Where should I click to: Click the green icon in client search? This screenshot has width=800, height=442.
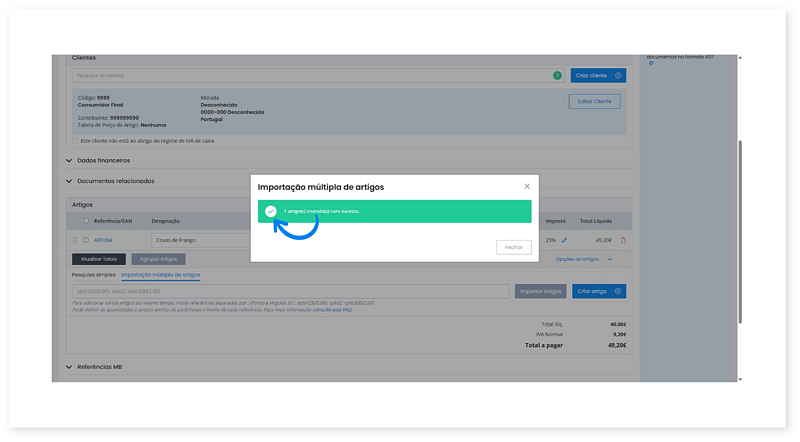point(557,75)
